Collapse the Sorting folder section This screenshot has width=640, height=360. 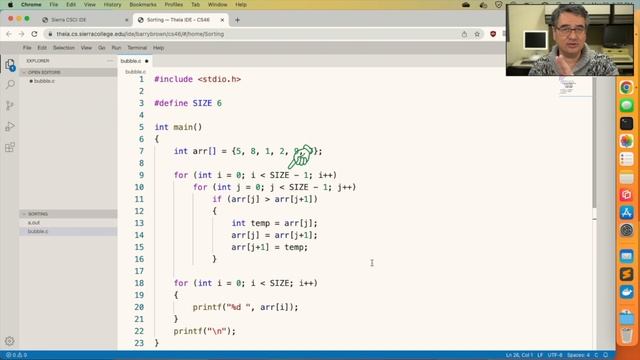pos(69,214)
